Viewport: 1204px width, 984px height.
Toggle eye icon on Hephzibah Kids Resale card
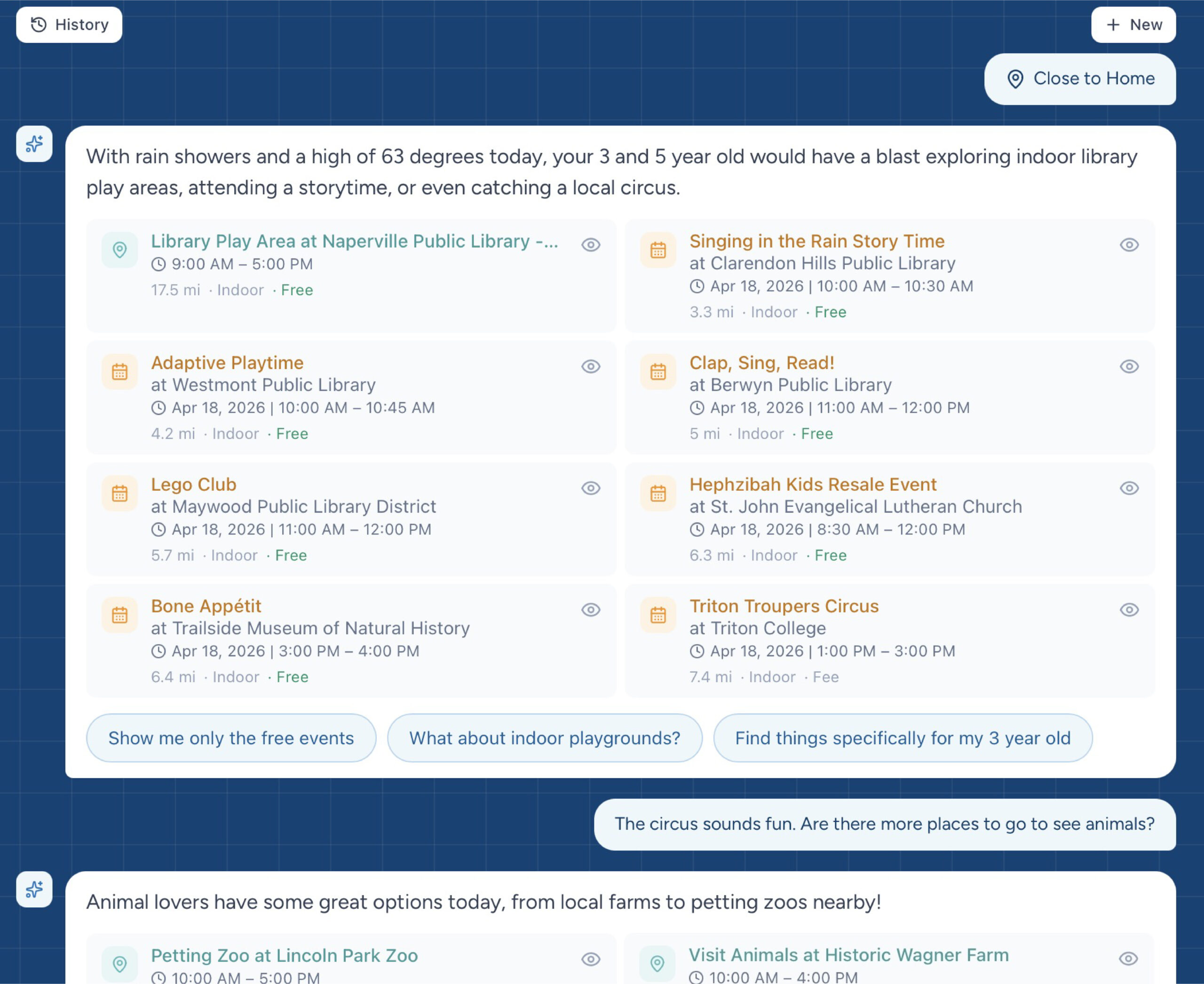(1129, 488)
